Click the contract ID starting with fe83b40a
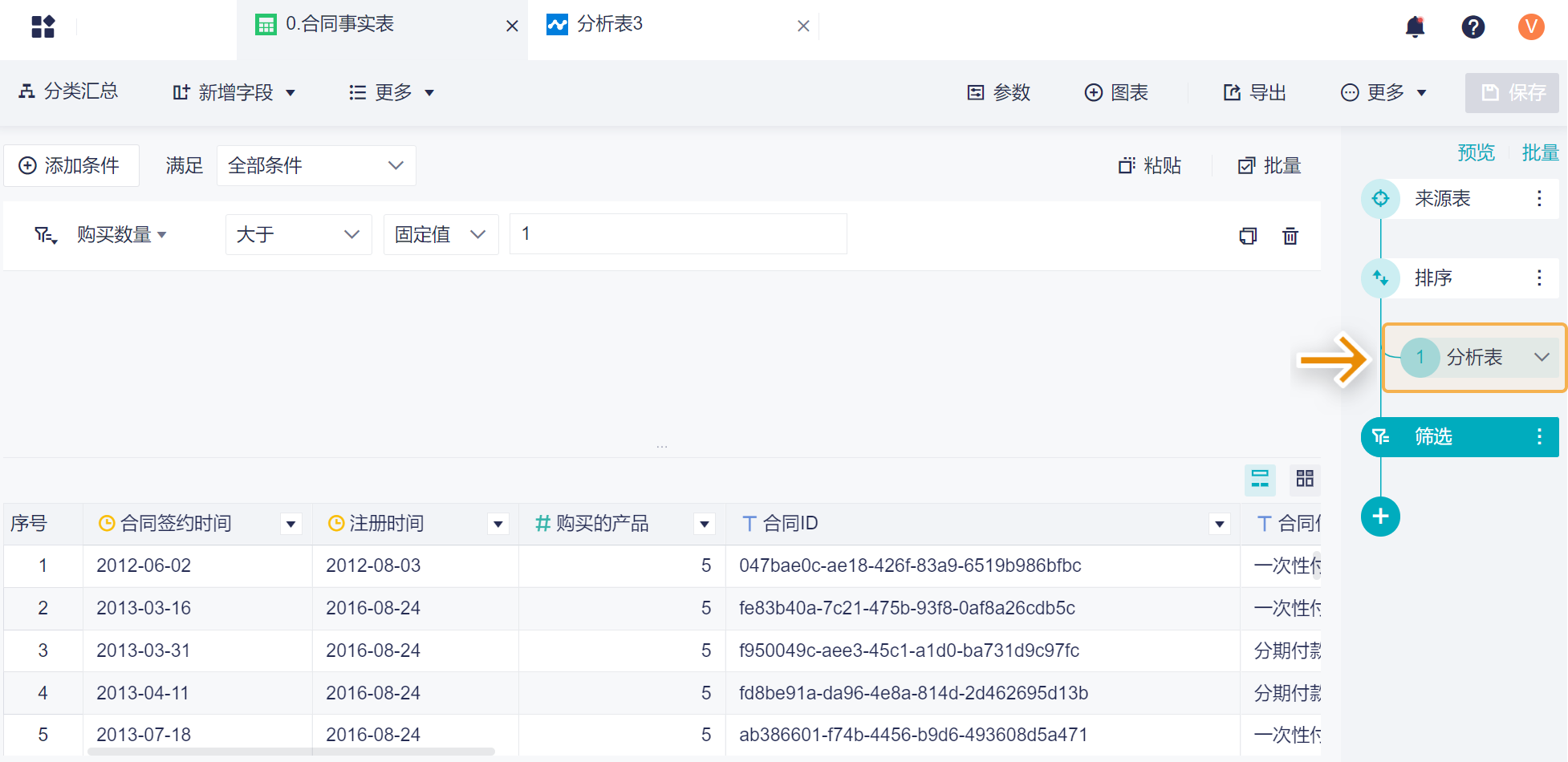The height and width of the screenshot is (762, 1568). [x=907, y=608]
